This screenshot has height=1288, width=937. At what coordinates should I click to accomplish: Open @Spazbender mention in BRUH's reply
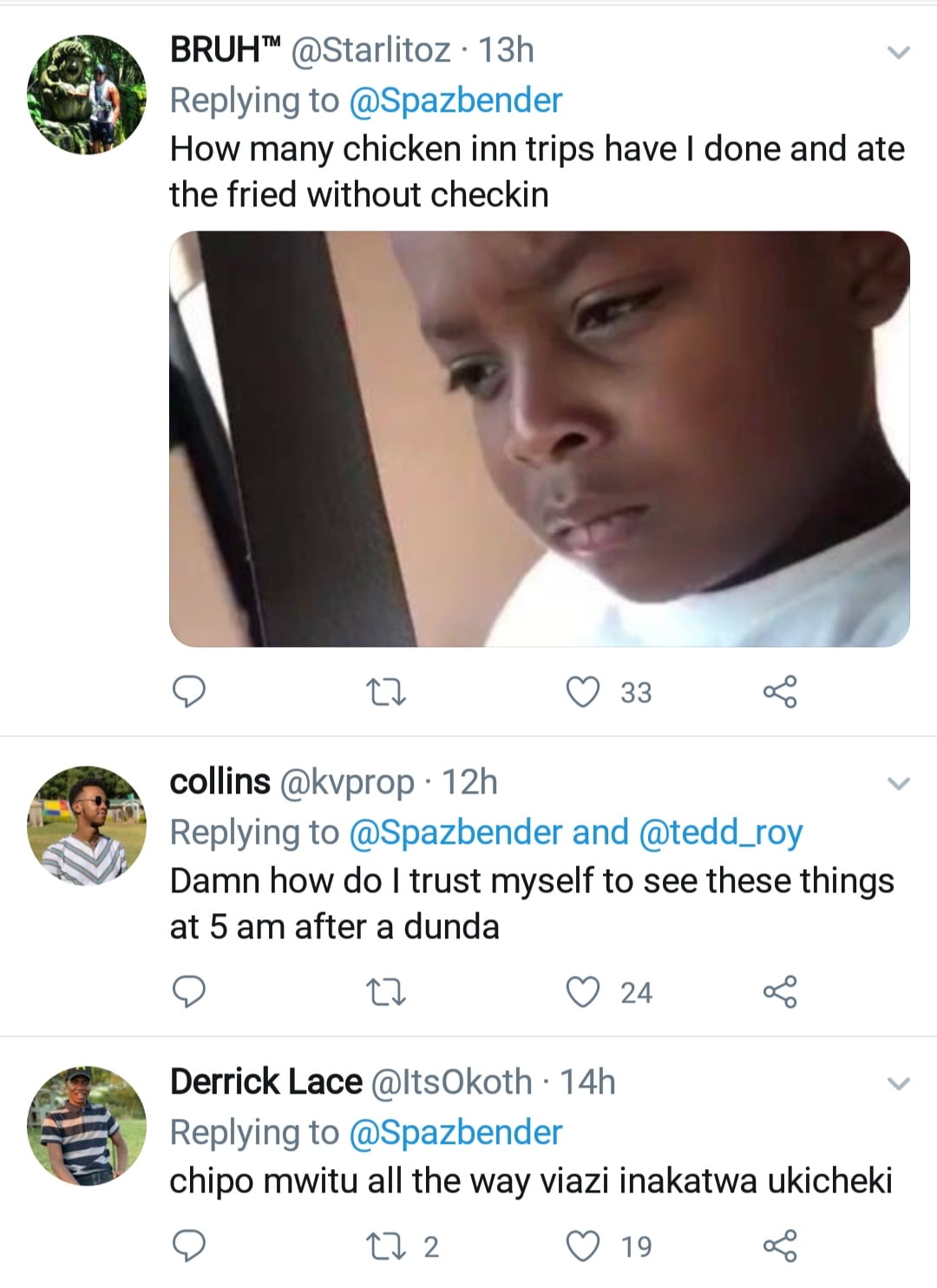[x=455, y=101]
